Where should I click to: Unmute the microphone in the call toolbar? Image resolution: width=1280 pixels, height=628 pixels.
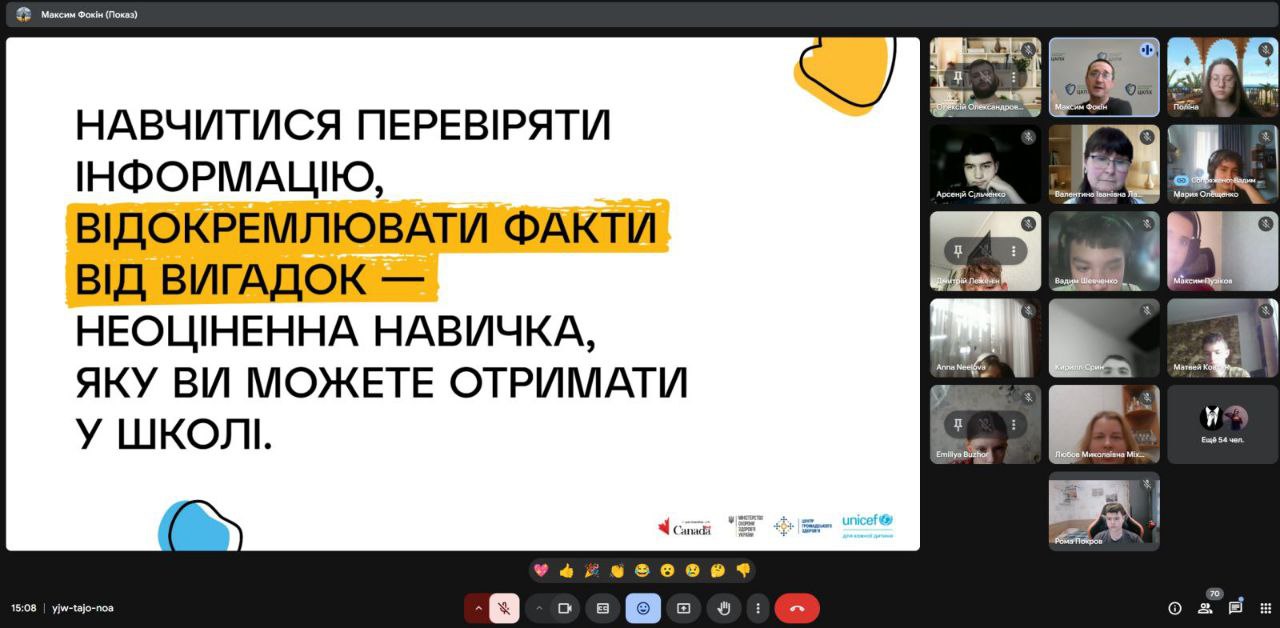click(x=505, y=608)
